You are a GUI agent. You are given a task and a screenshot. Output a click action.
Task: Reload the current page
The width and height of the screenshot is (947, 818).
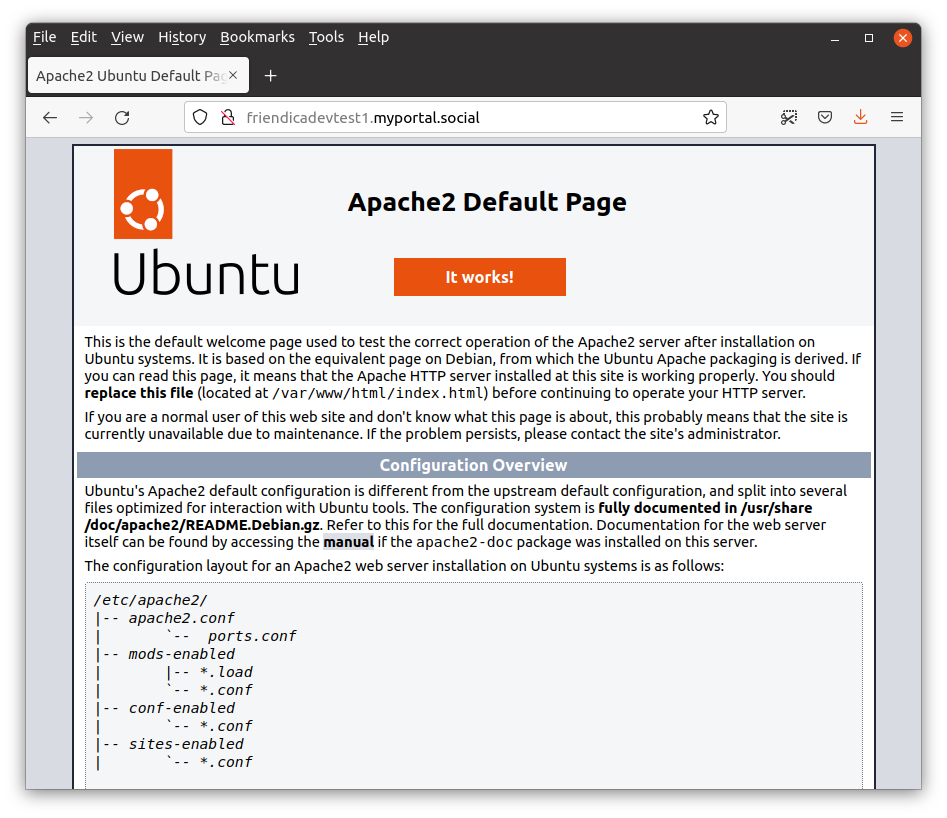(122, 117)
